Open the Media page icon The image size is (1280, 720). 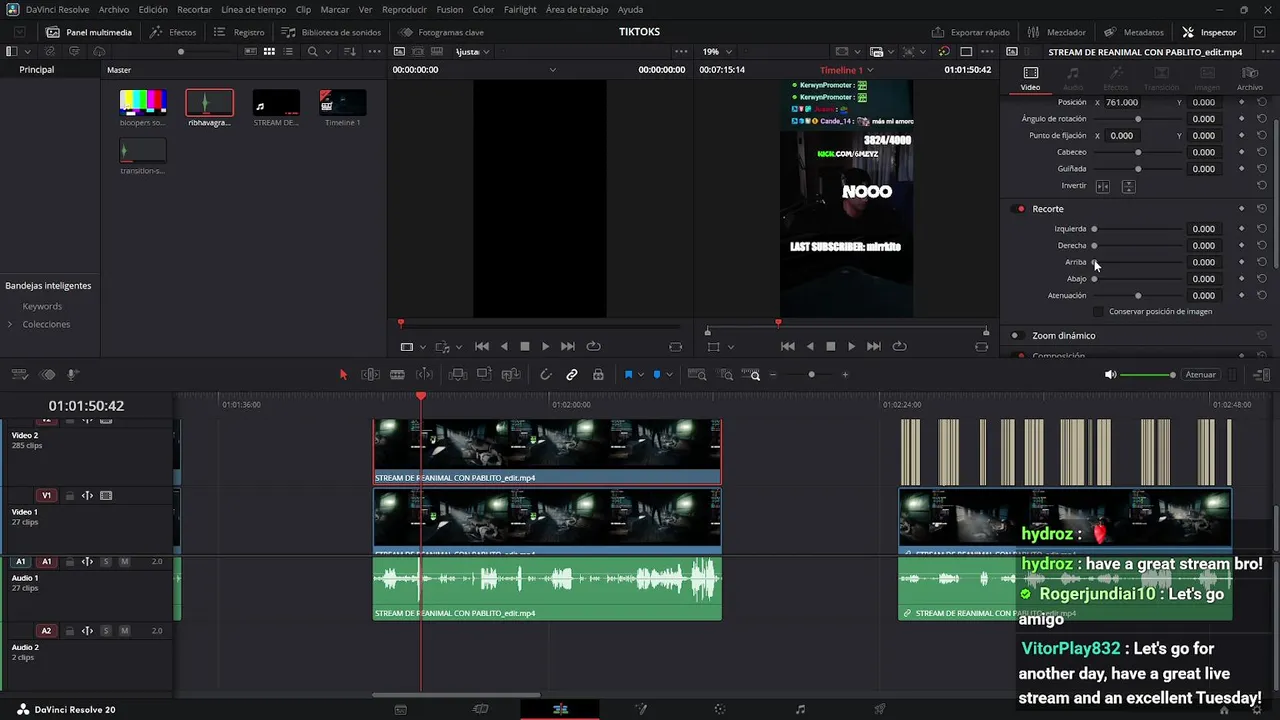(401, 709)
